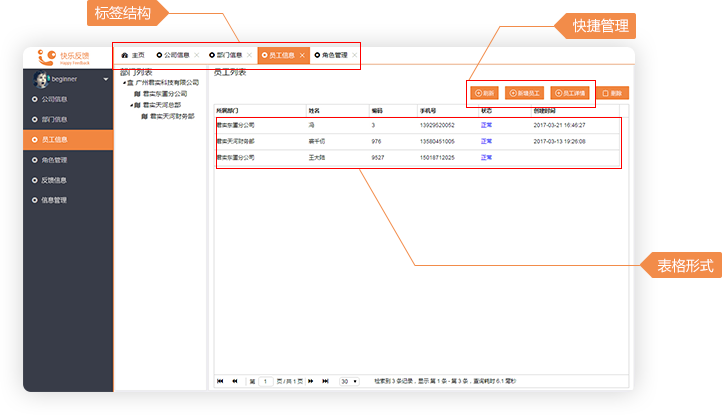Go to next page in pagination
Screen dimensions: 722x415
pos(311,381)
